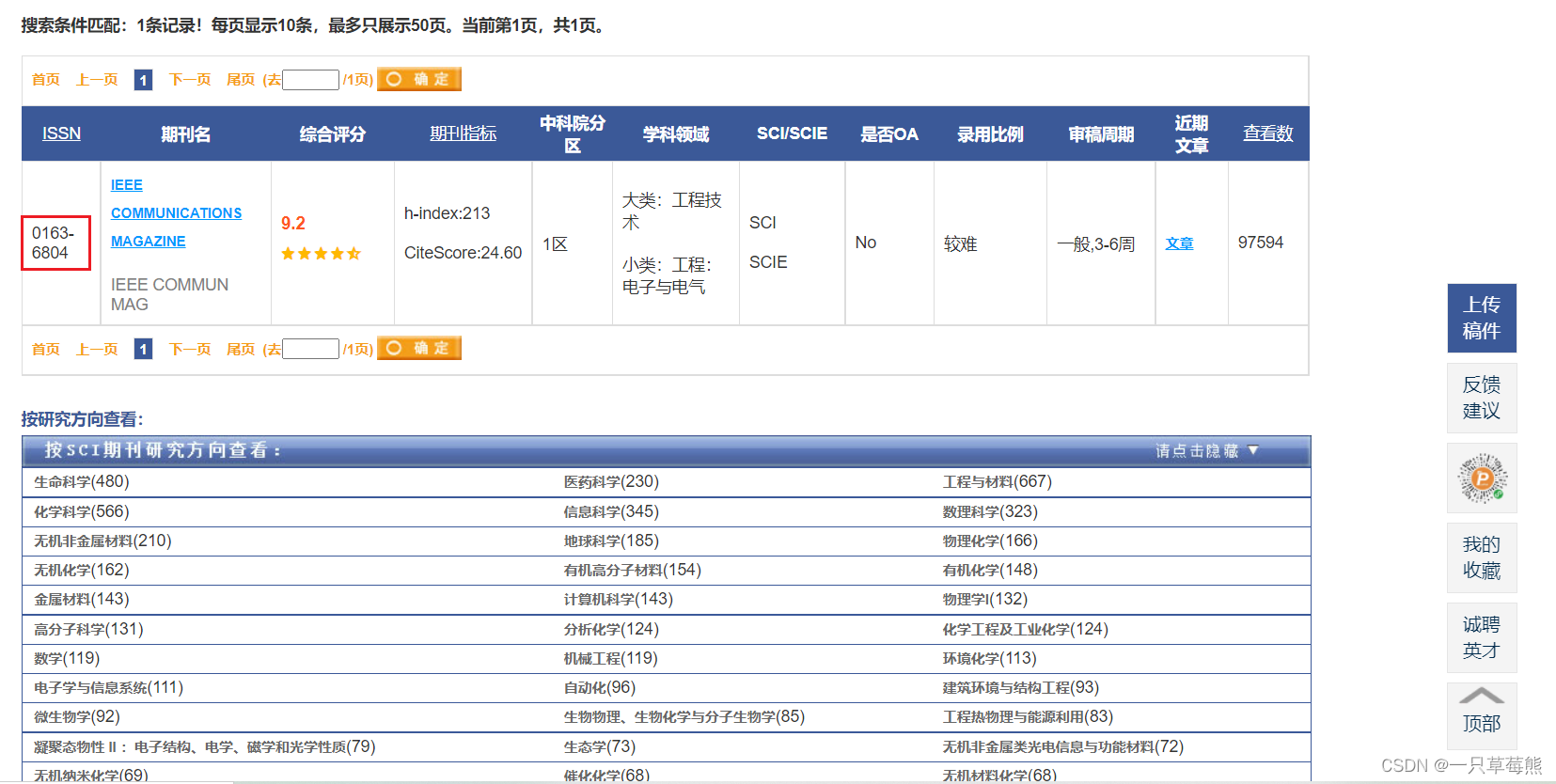Browse 数理科学(323) category
Image resolution: width=1556 pixels, height=784 pixels.
click(990, 512)
